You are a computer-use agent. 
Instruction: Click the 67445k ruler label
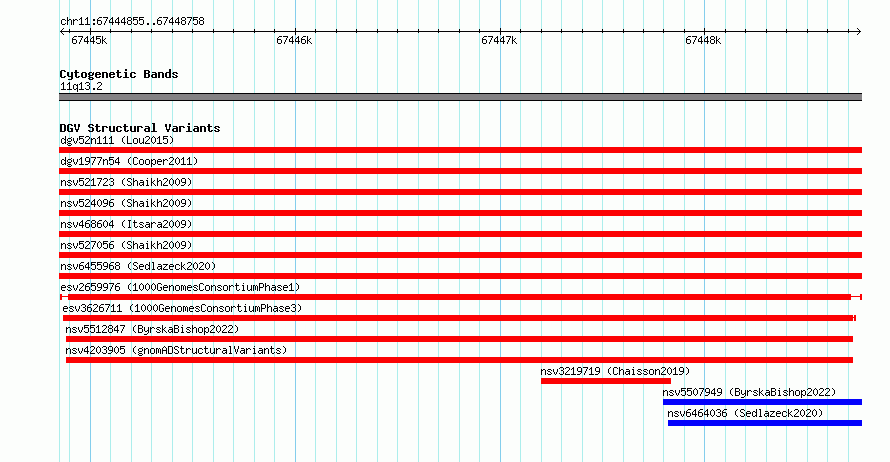(89, 40)
